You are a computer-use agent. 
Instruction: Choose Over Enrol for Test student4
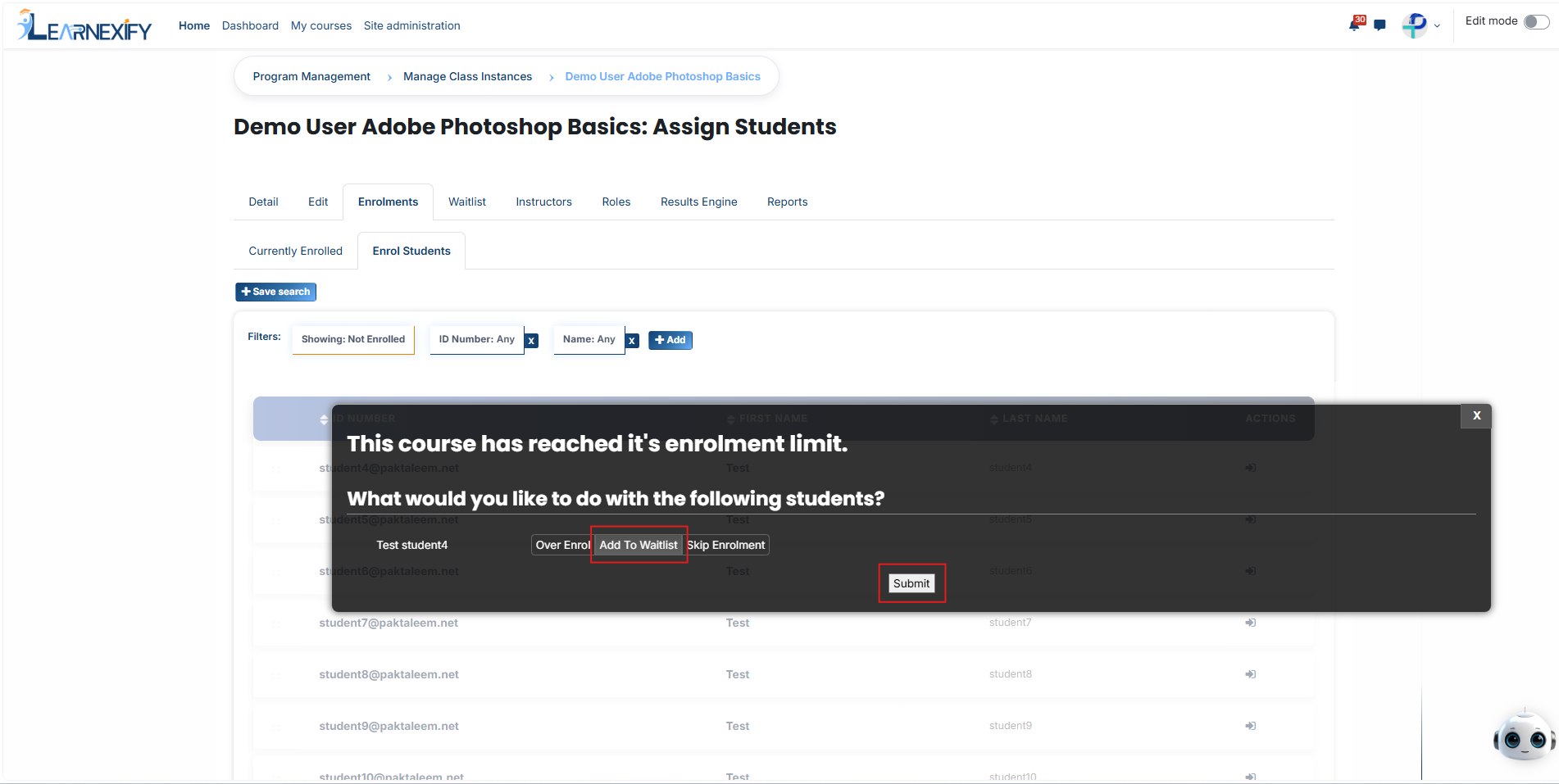[x=562, y=545]
